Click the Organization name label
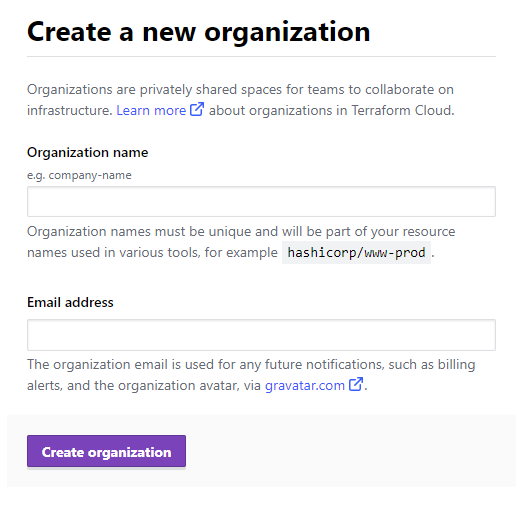Viewport: 531px width, 516px height. (87, 152)
